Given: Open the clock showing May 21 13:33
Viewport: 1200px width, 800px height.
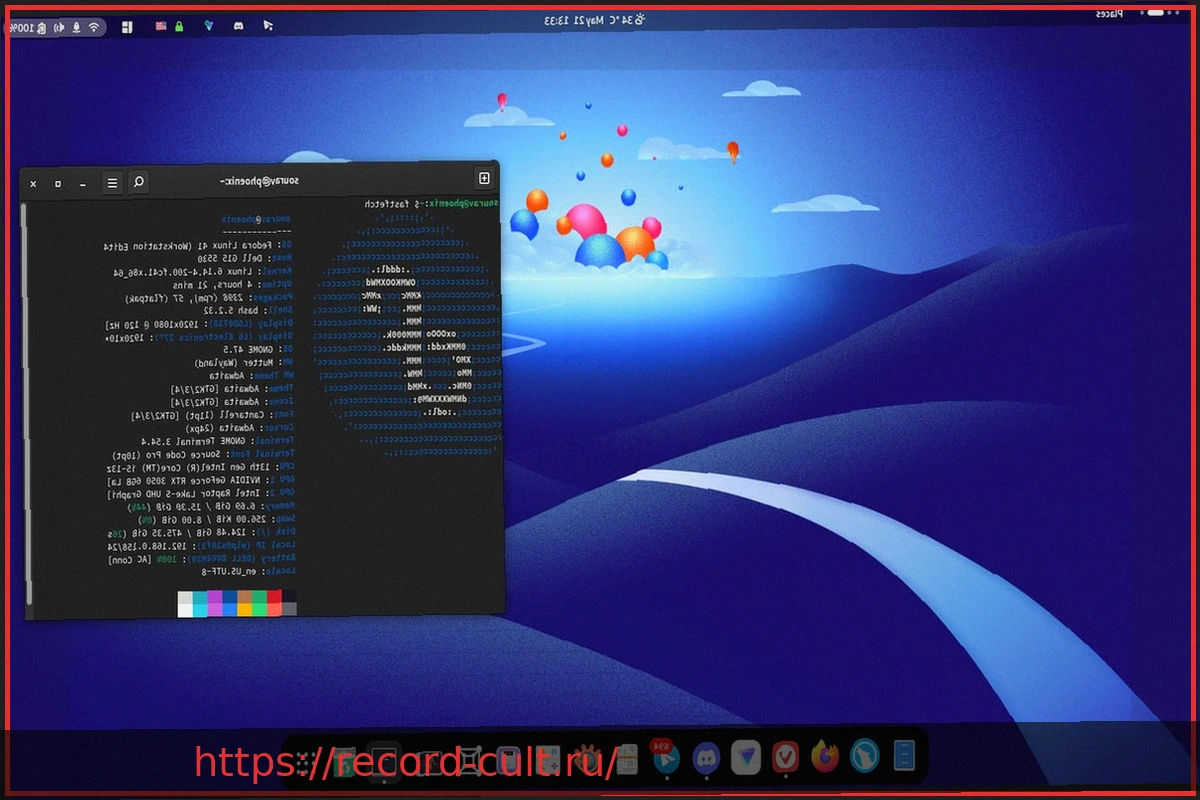Looking at the screenshot, I should pos(578,20).
